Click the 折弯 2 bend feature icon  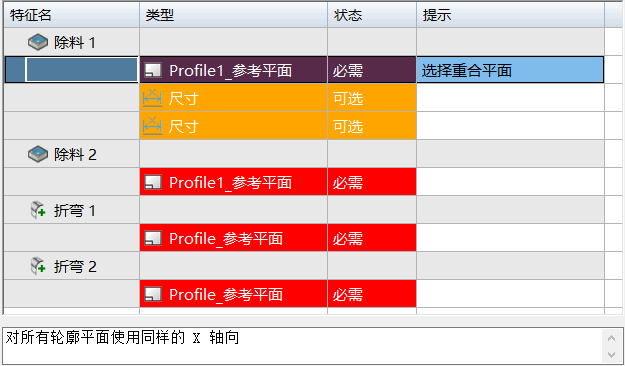click(x=38, y=266)
